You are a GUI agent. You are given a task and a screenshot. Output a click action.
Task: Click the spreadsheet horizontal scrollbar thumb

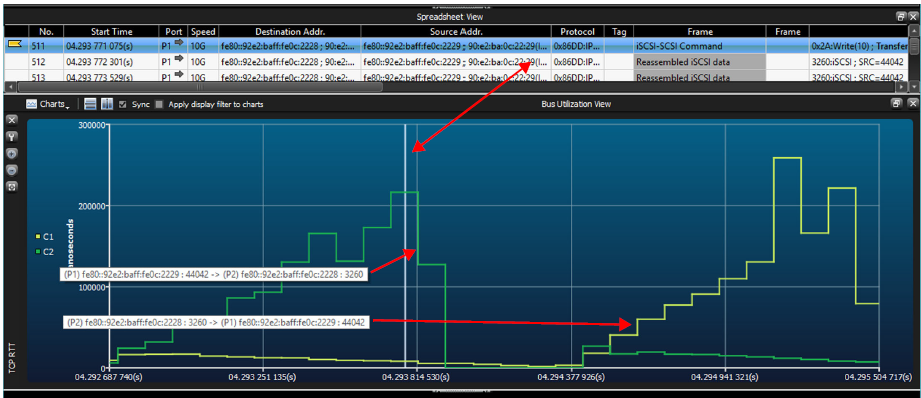click(x=200, y=86)
